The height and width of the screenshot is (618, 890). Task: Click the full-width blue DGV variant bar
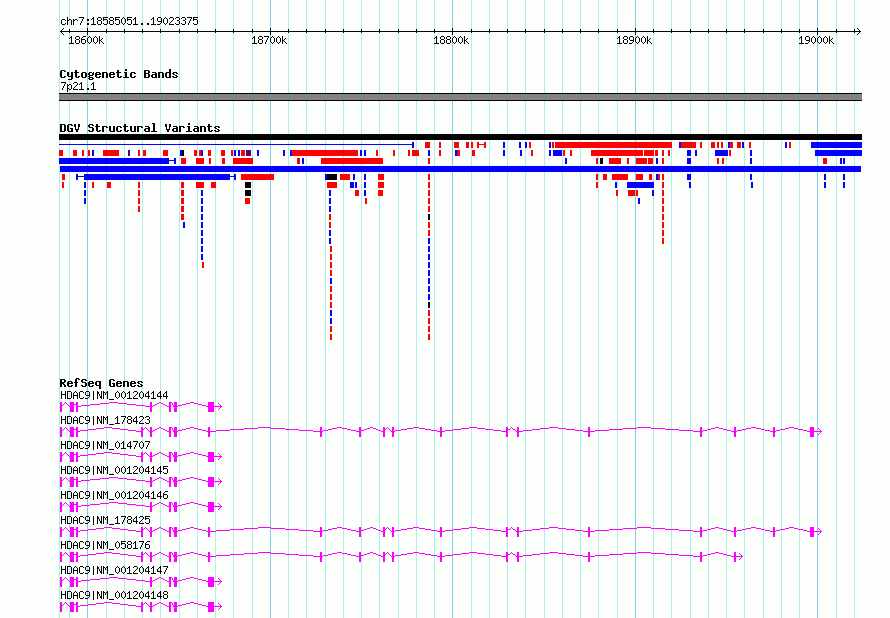460,169
